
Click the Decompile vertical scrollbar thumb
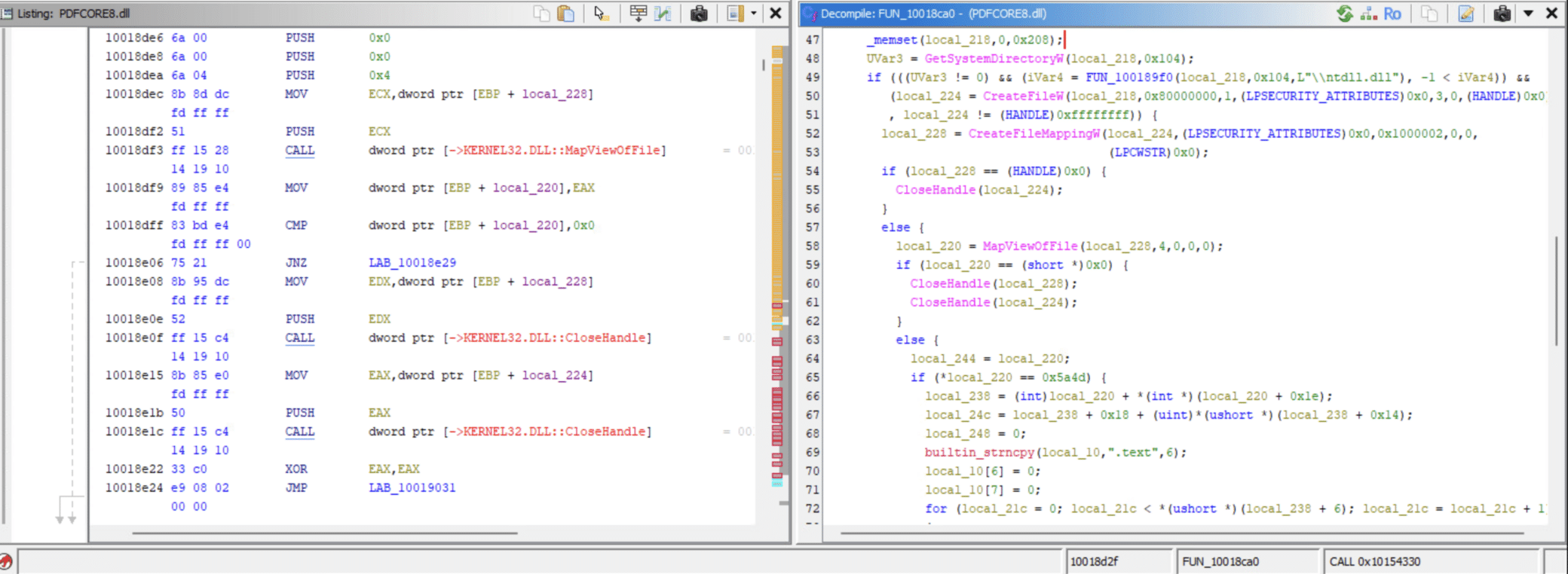pyautogui.click(x=1557, y=290)
